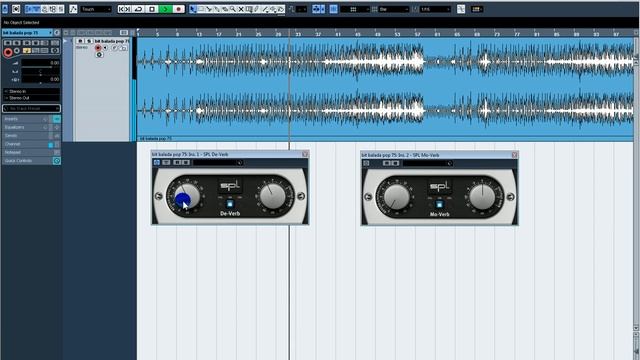Viewport: 640px width, 360px height.
Task: Mute the track with the M button
Action: 80,41
